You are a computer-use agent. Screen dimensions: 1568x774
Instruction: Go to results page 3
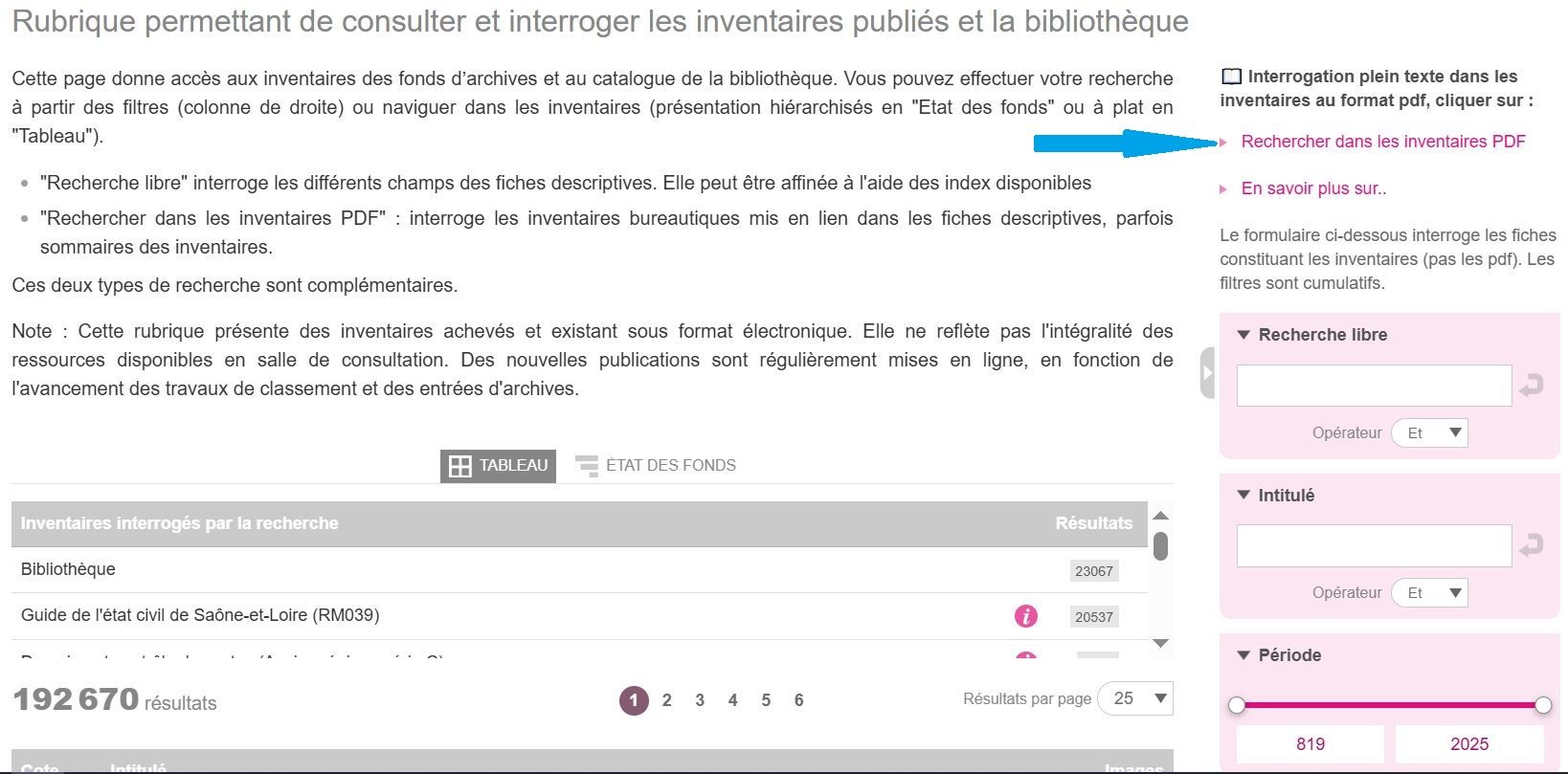click(x=700, y=700)
